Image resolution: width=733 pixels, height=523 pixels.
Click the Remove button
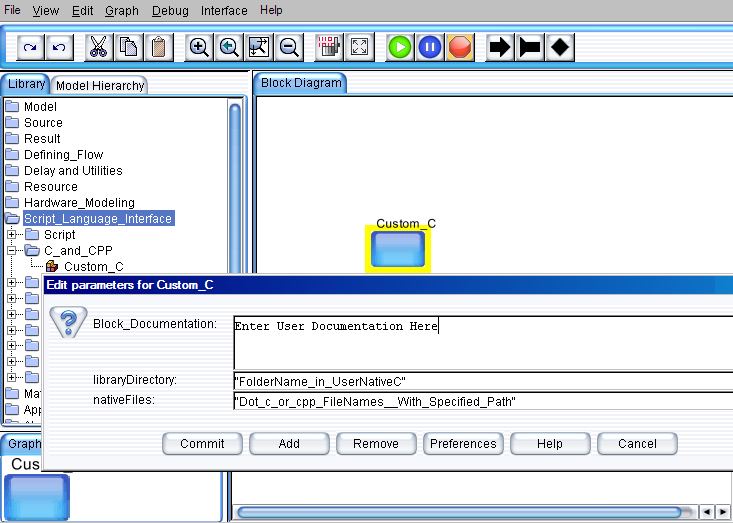376,444
